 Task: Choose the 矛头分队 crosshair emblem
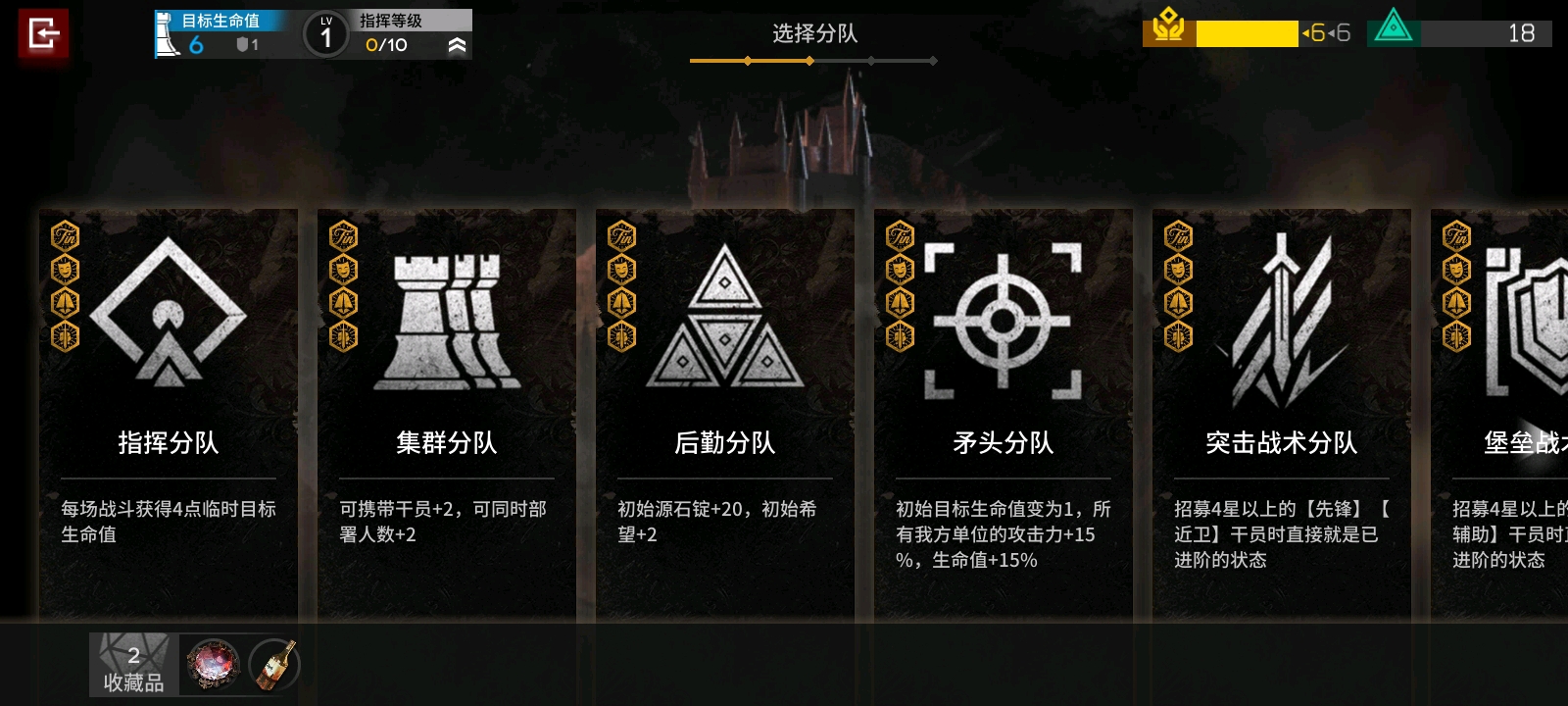point(1003,320)
